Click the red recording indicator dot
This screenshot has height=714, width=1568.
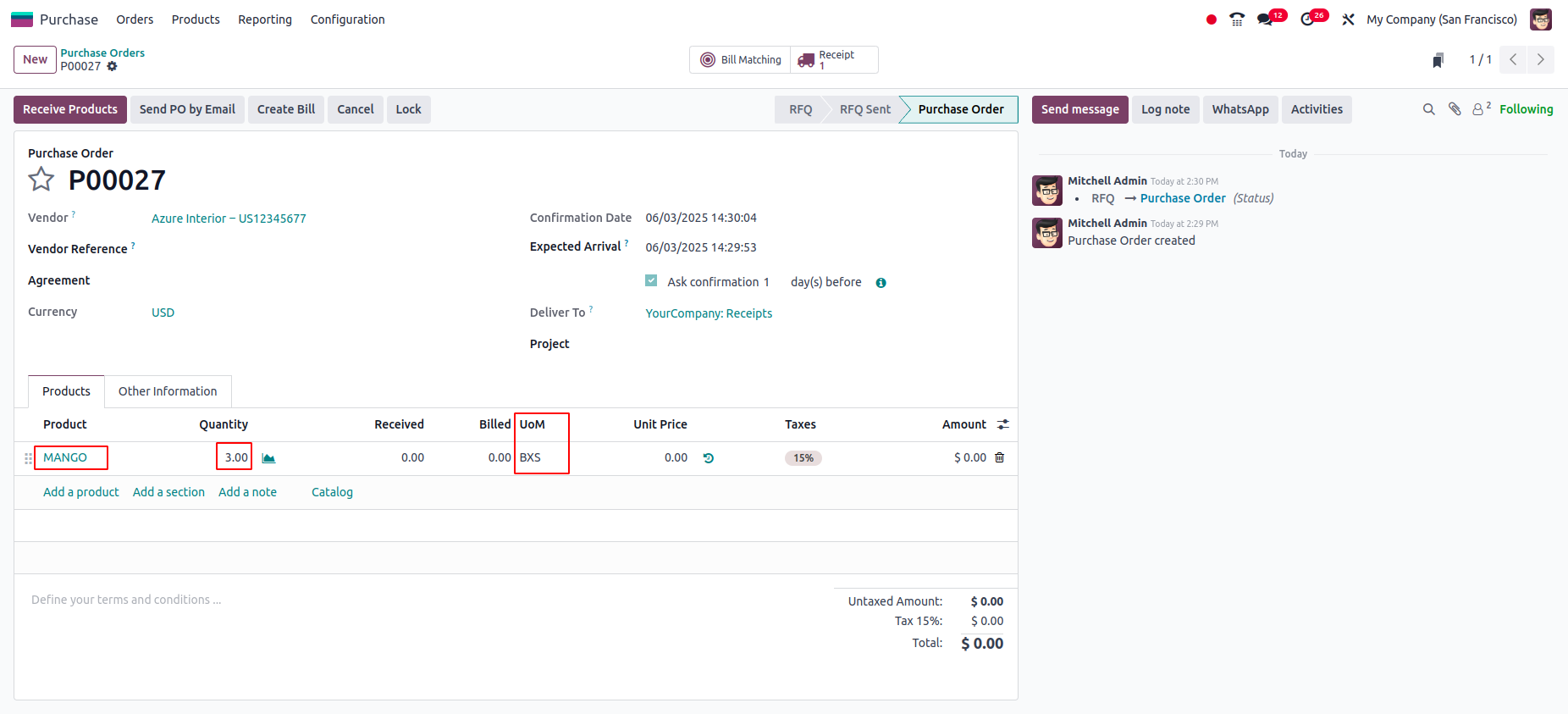1212,19
